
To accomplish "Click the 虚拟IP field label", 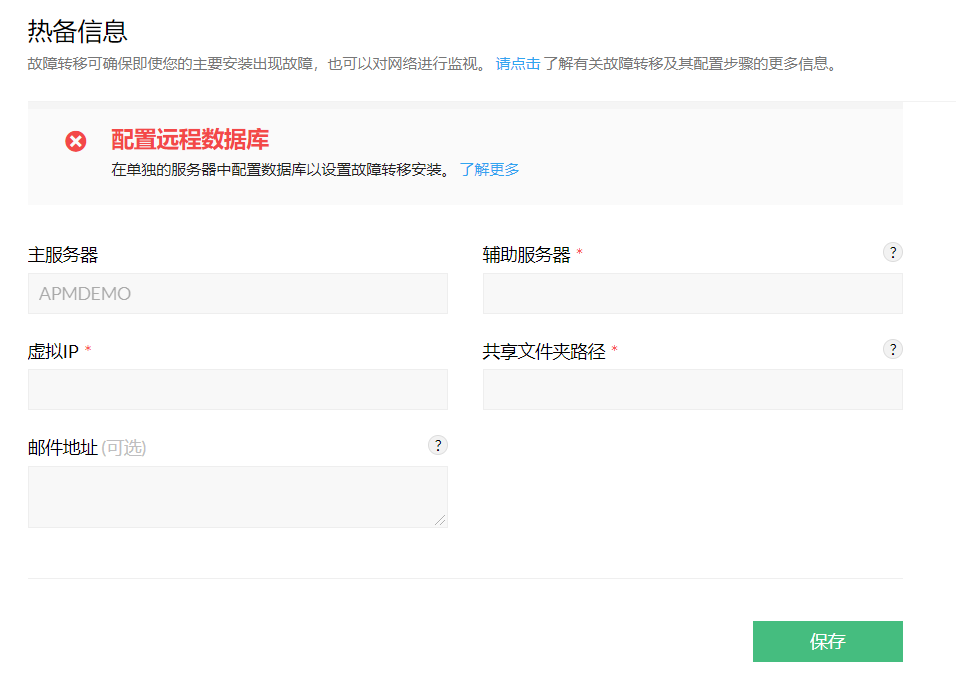I will coord(53,351).
